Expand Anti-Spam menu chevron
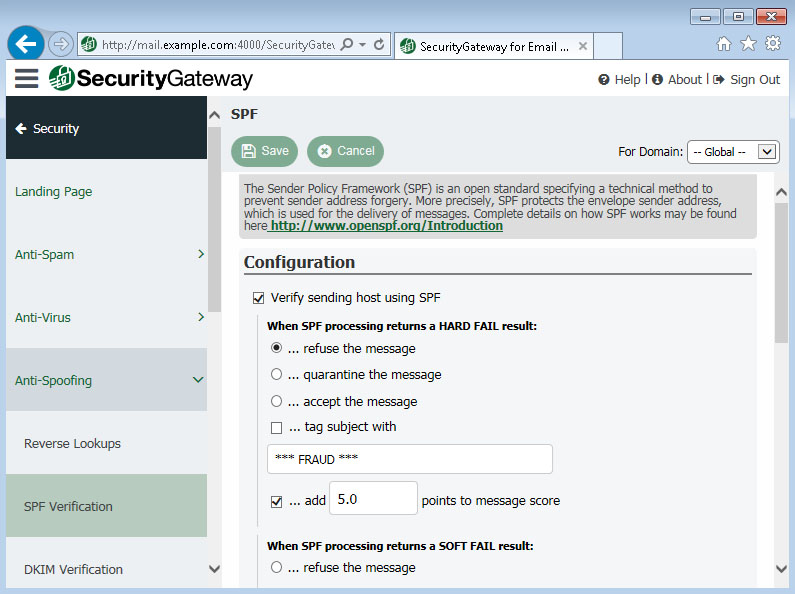This screenshot has width=795, height=594. (x=201, y=254)
